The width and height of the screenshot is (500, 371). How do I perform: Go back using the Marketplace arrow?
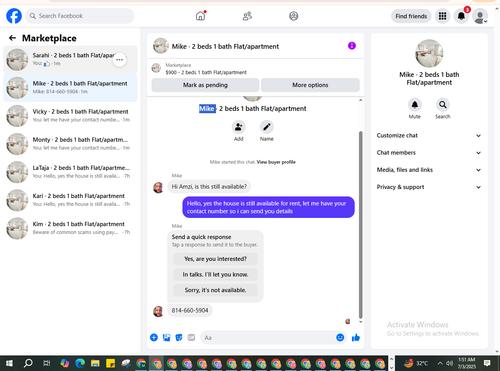[x=12, y=38]
